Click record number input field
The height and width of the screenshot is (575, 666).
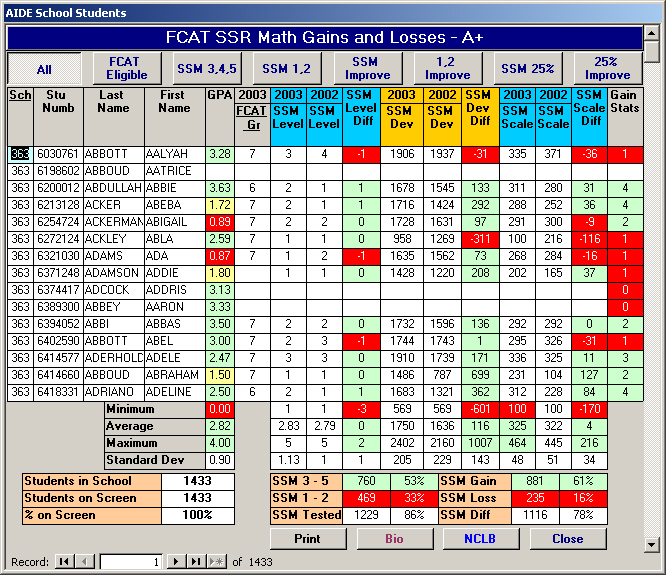tap(130, 561)
